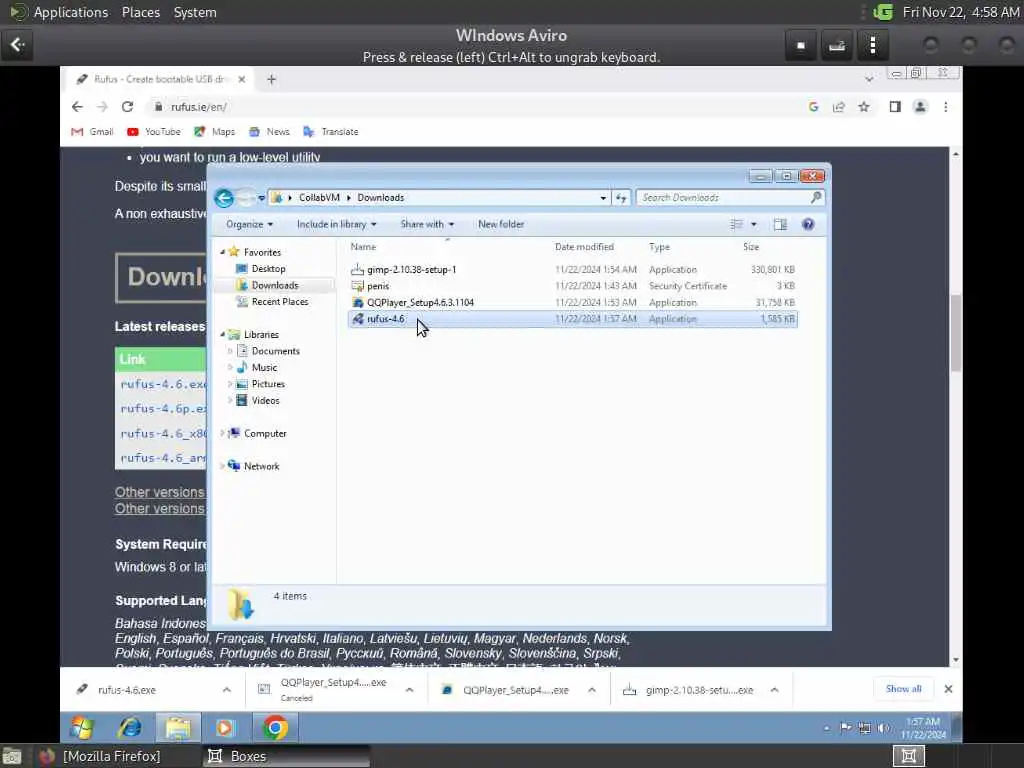
Task: Open the Boxes three-dot menu
Action: (x=872, y=45)
